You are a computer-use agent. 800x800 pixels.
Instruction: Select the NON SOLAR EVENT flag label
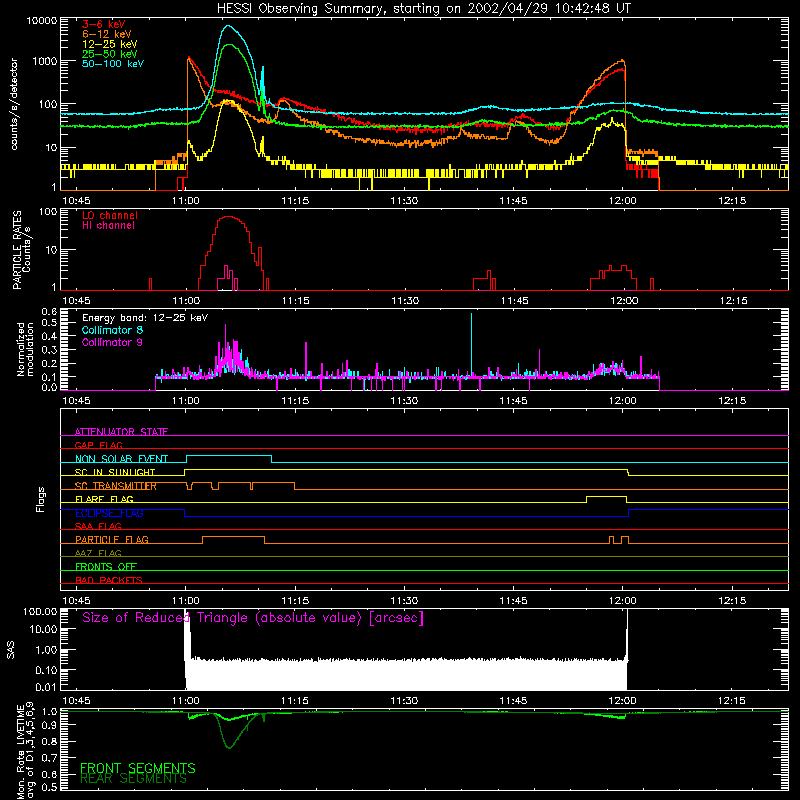coord(121,459)
